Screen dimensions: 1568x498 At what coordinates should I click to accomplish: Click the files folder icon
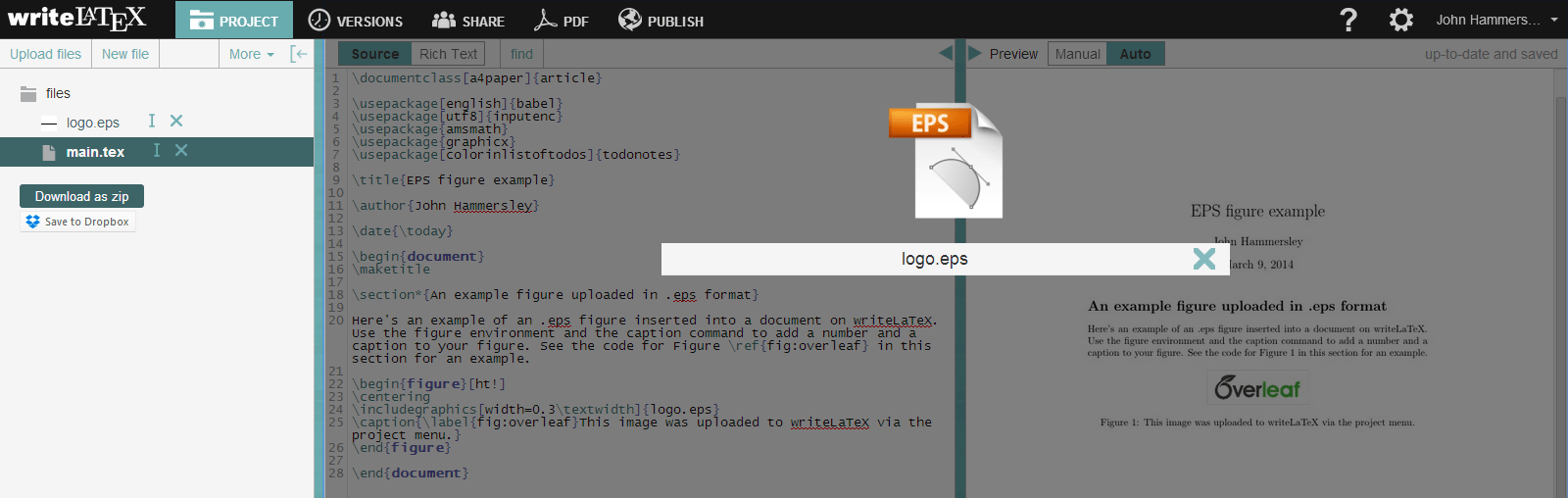28,94
